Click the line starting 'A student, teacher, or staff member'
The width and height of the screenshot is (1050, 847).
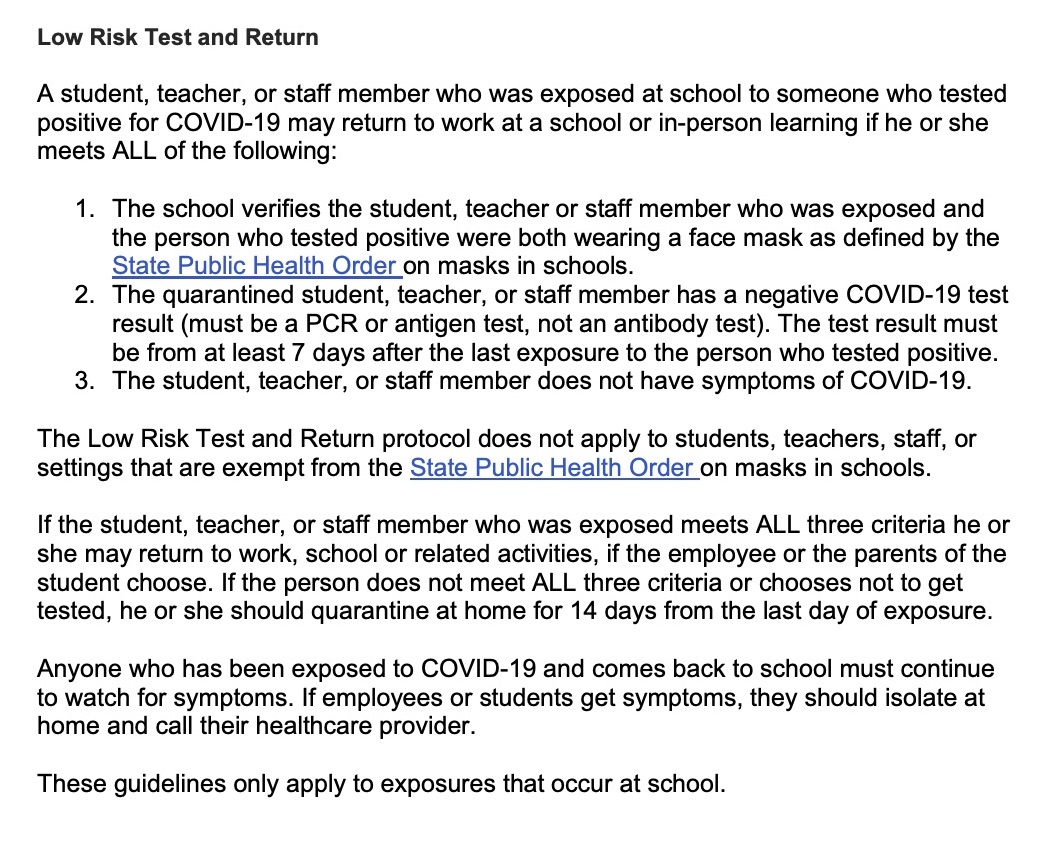522,94
